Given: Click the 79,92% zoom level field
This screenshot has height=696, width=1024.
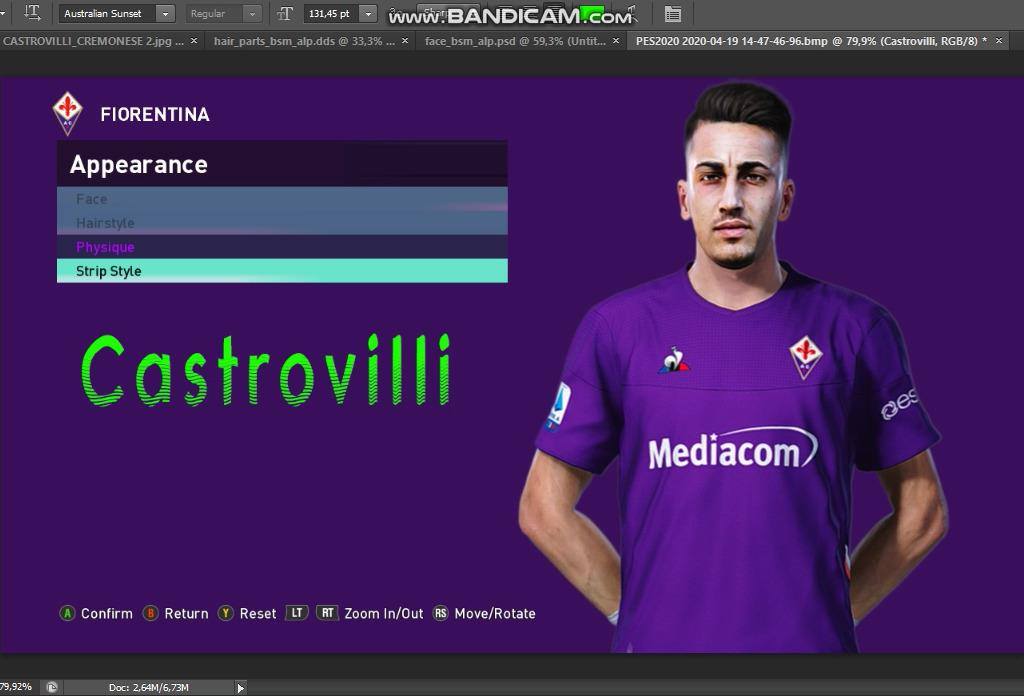Looking at the screenshot, I should tap(16, 687).
